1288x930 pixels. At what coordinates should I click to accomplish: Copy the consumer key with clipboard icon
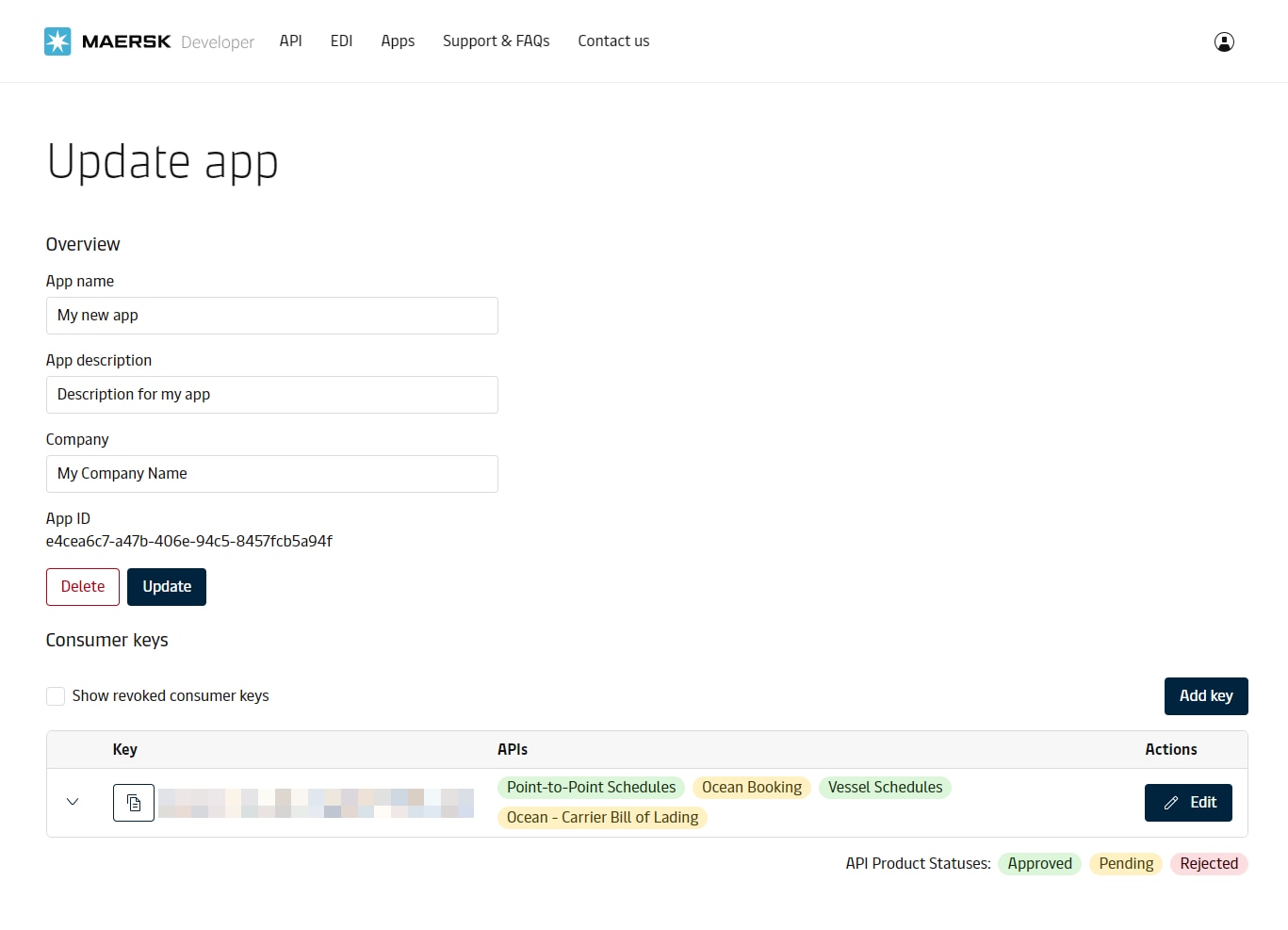click(134, 803)
